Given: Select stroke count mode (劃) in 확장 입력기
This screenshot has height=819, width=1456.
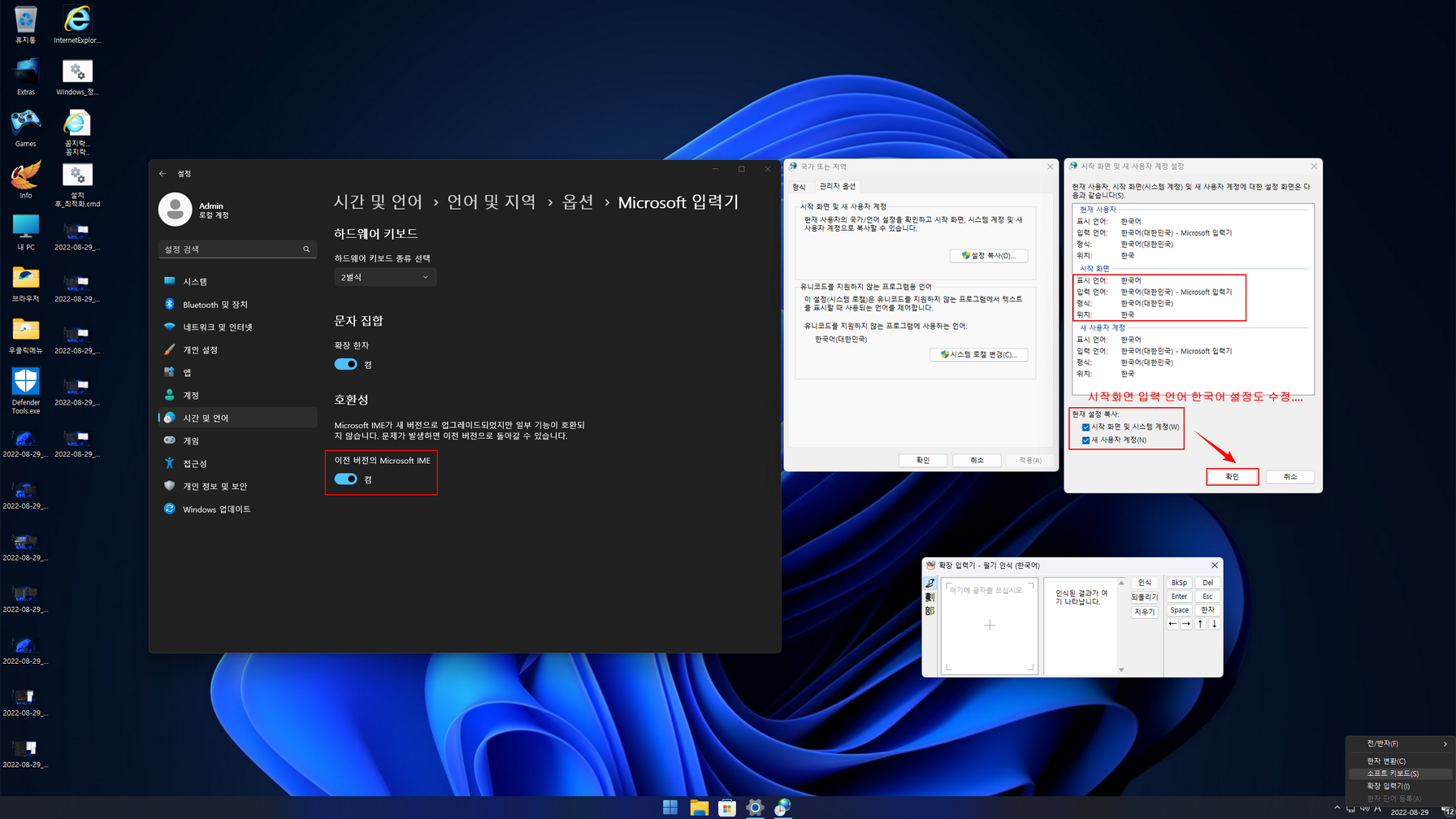Looking at the screenshot, I should [930, 597].
